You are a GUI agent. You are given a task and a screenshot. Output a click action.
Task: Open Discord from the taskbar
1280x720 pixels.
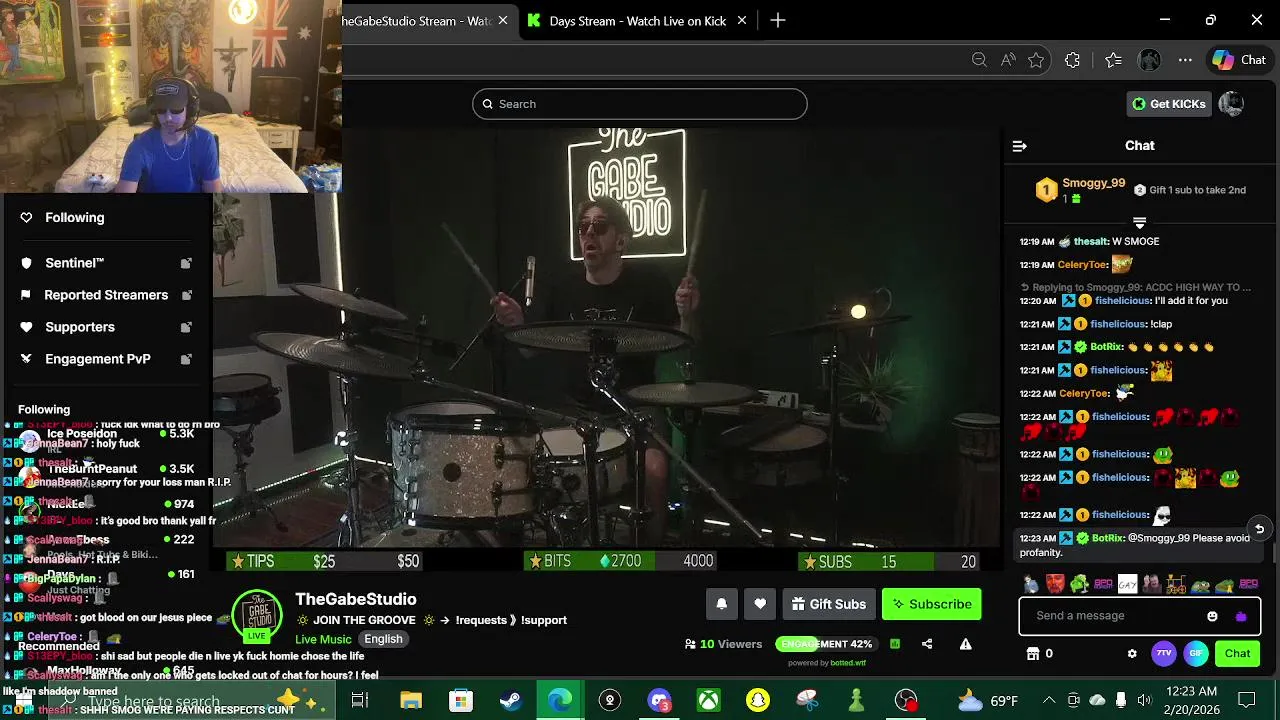(659, 700)
